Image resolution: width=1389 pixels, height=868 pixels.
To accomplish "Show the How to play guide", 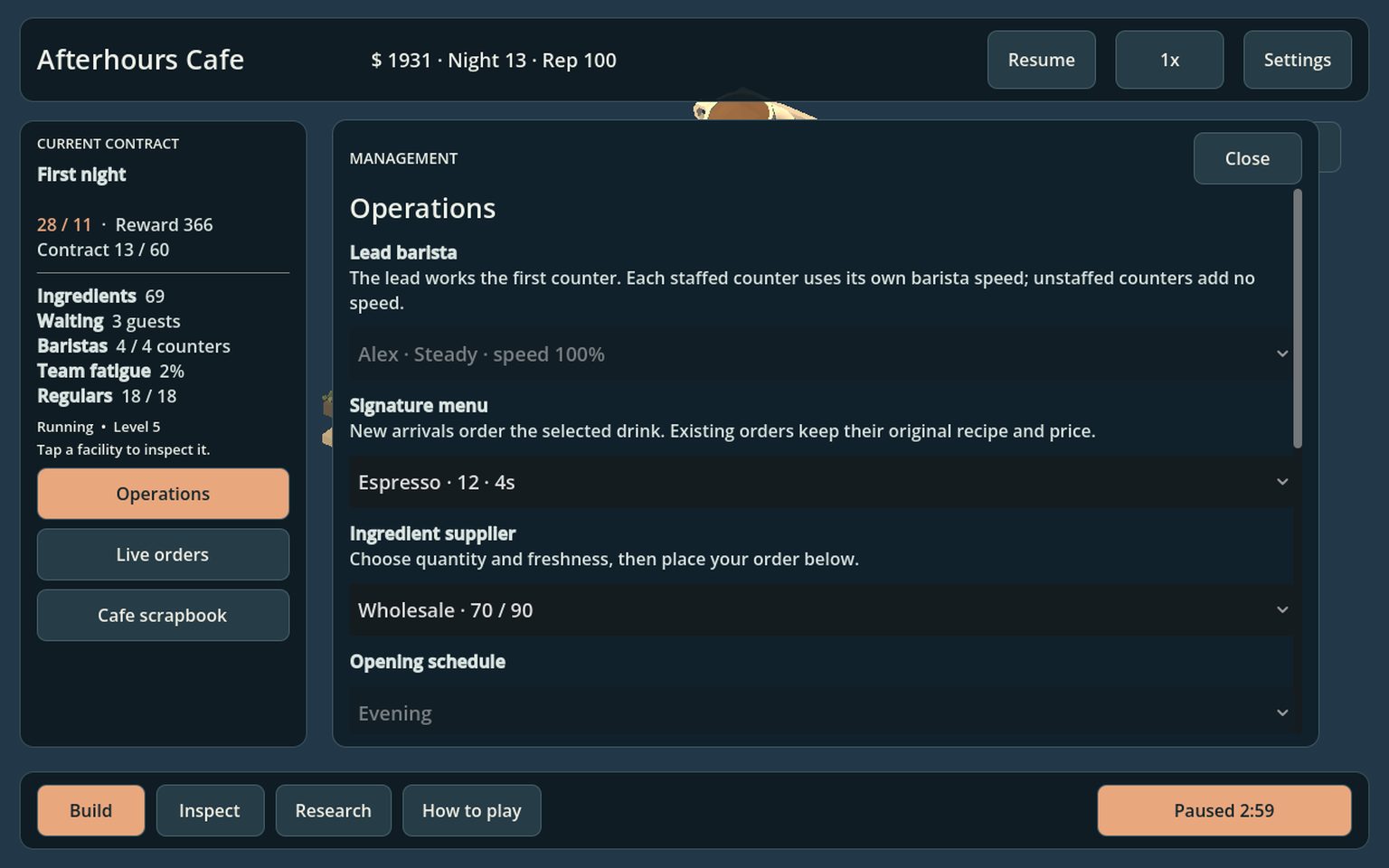I will [471, 810].
